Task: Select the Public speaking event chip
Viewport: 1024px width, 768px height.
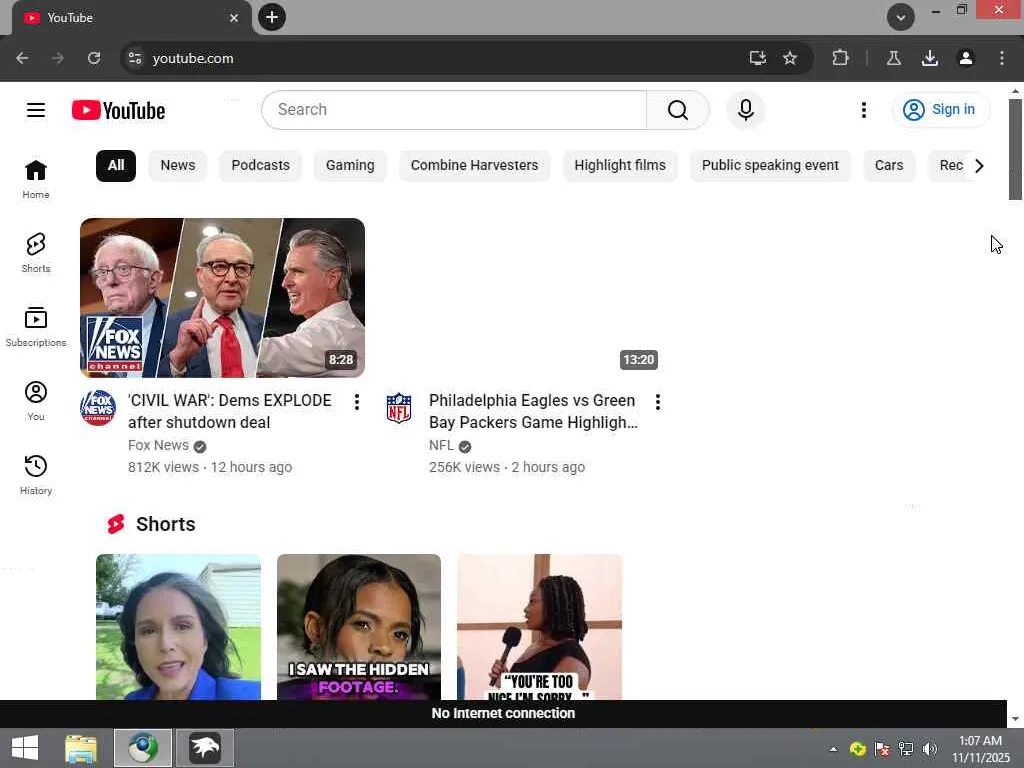Action: (x=770, y=165)
